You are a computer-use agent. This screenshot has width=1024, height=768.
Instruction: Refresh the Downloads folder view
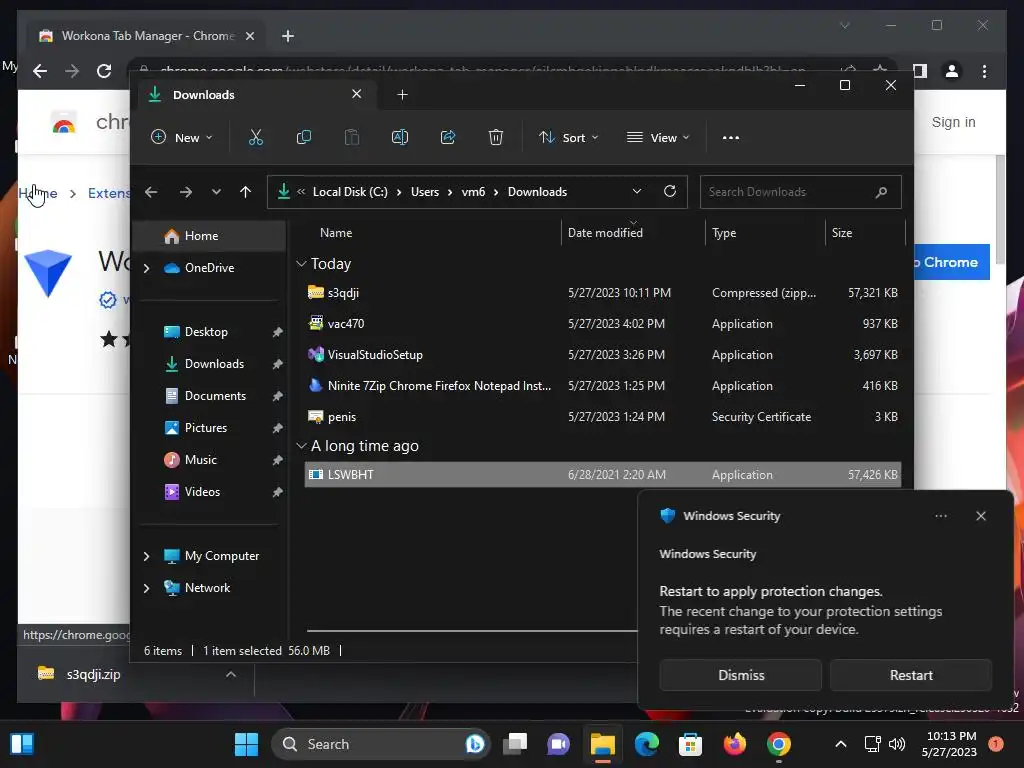(x=669, y=191)
